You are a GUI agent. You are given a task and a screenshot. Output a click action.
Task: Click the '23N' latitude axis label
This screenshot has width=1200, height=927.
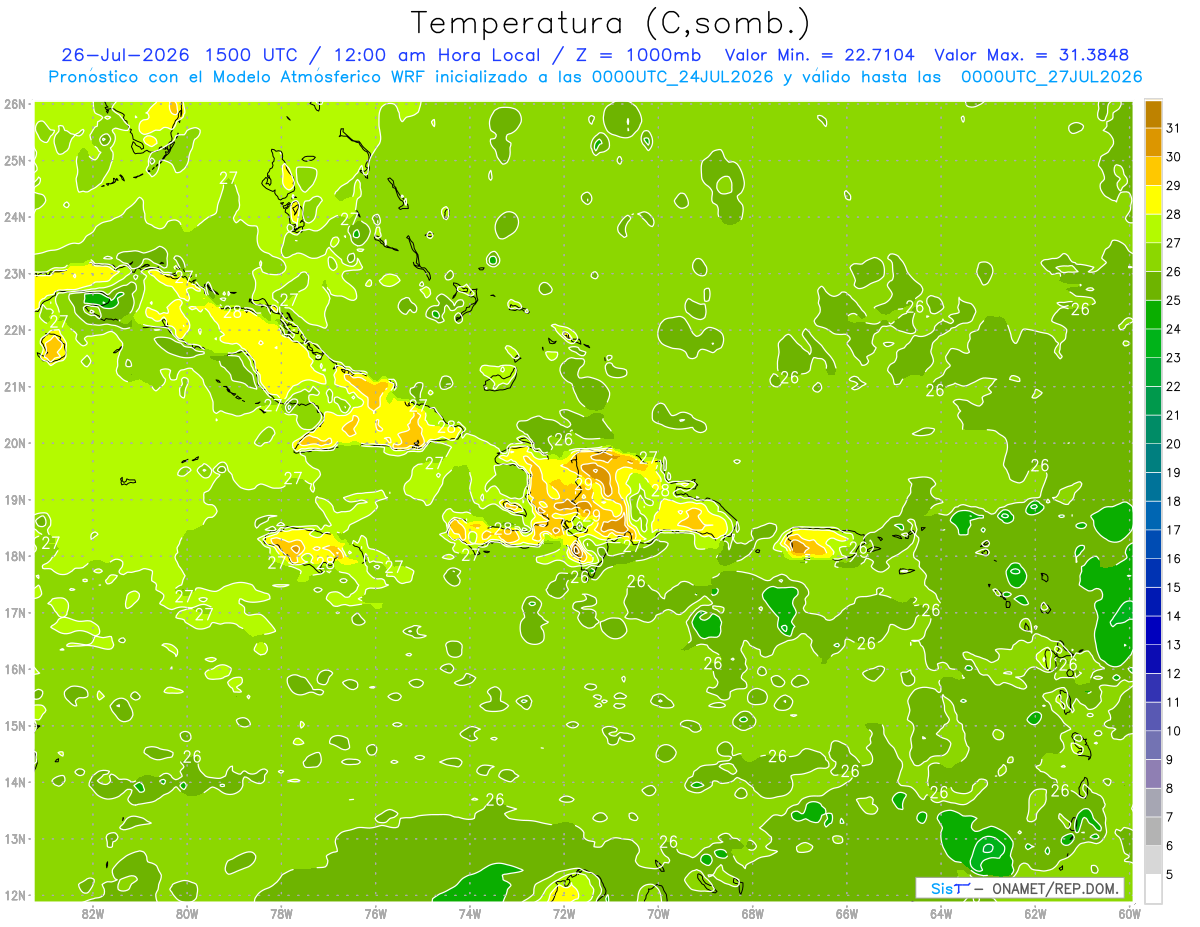[14, 273]
